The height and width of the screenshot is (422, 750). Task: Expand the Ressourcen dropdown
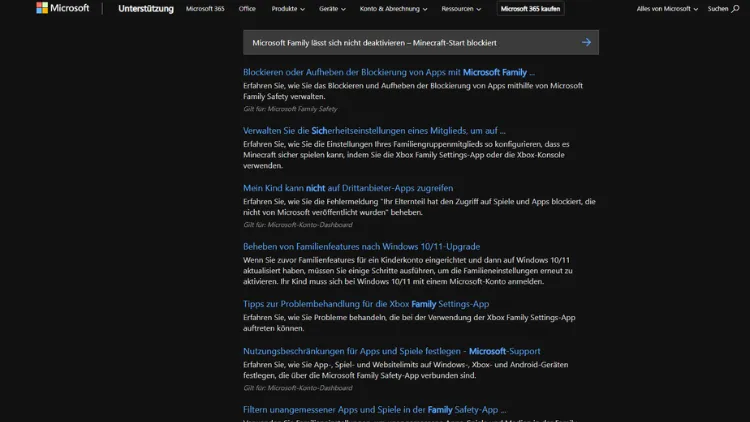461,9
